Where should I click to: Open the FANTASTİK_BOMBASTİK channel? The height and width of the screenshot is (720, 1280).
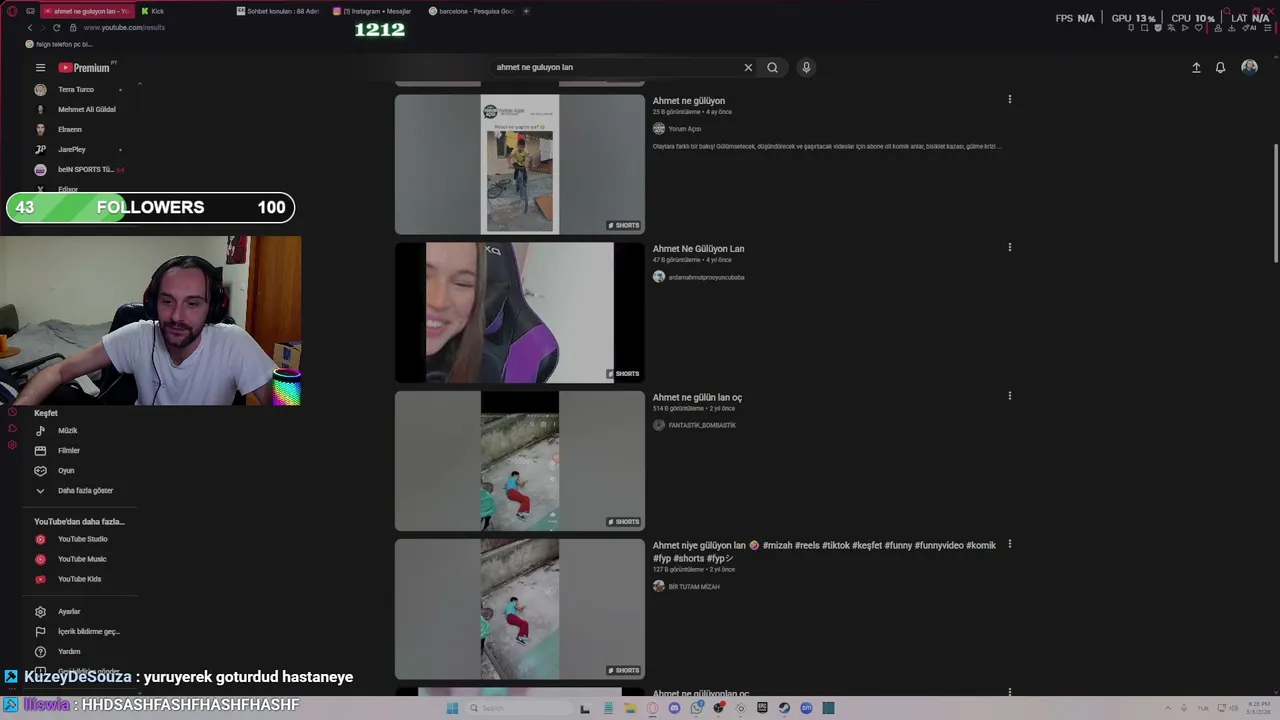pyautogui.click(x=702, y=425)
